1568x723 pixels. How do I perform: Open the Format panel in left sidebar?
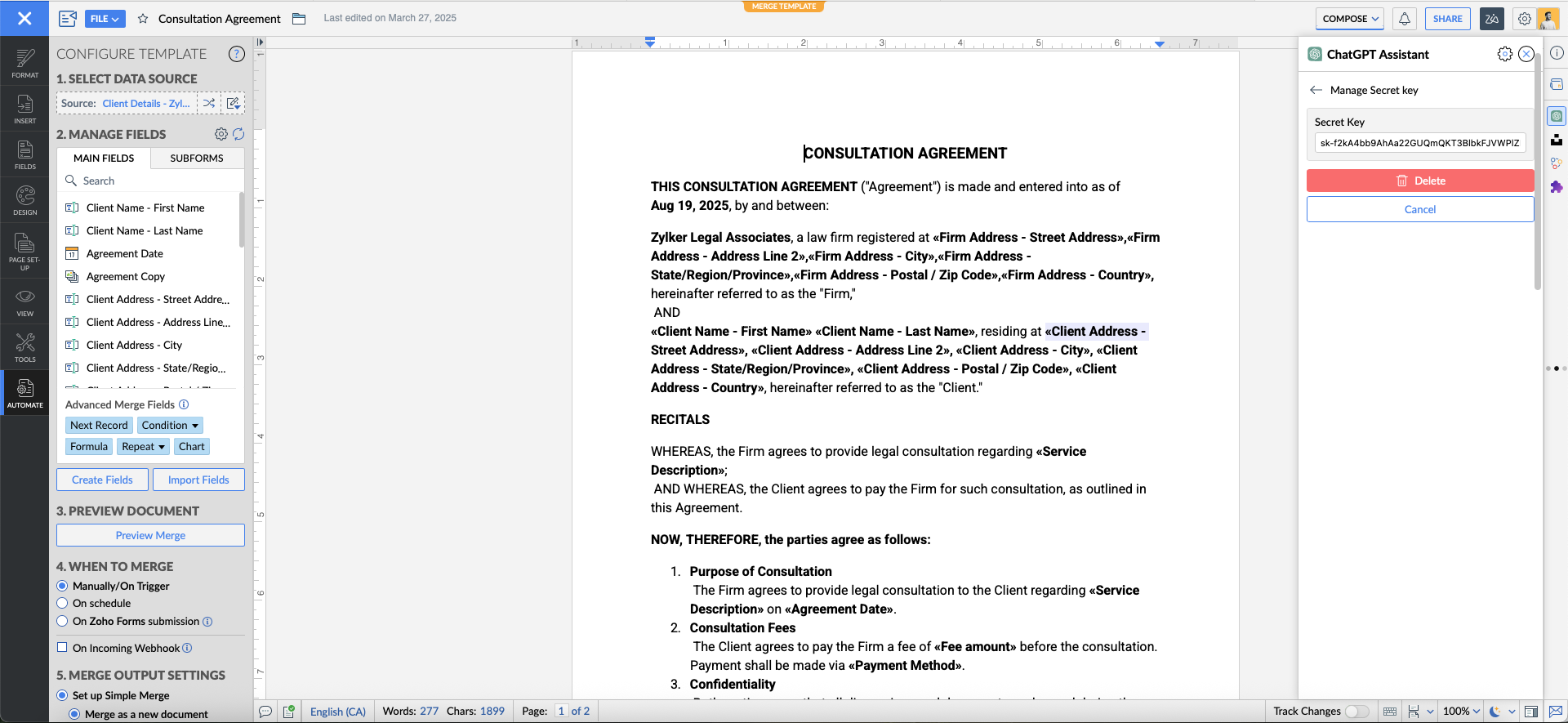click(24, 63)
